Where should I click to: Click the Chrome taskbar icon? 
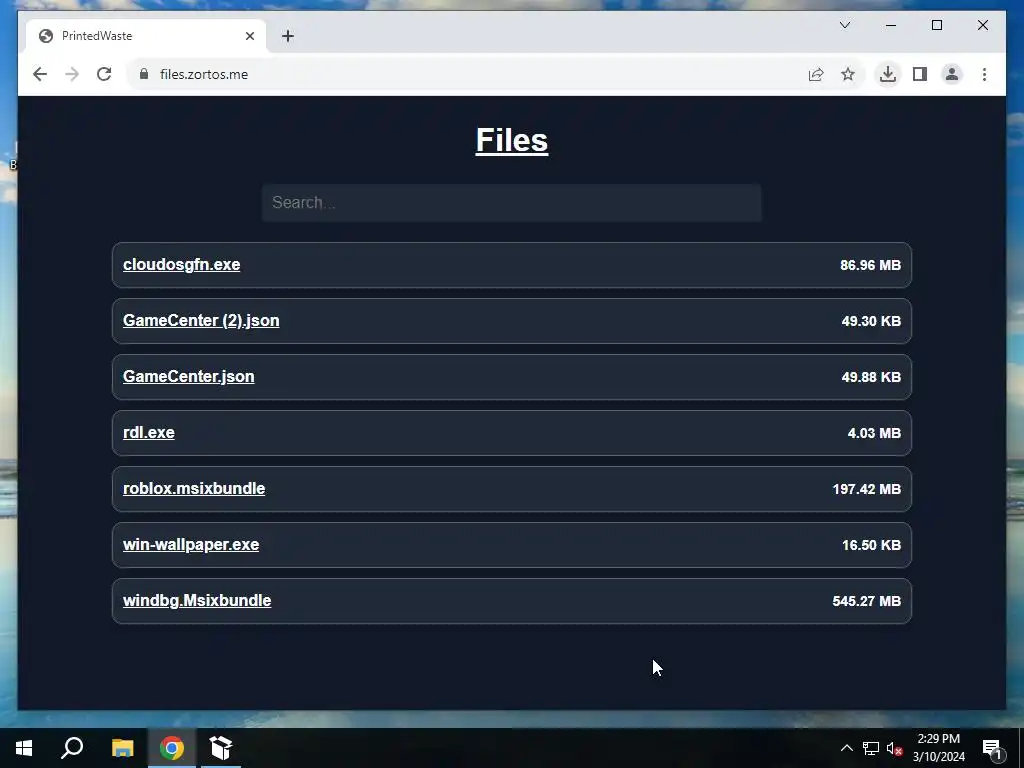(172, 748)
